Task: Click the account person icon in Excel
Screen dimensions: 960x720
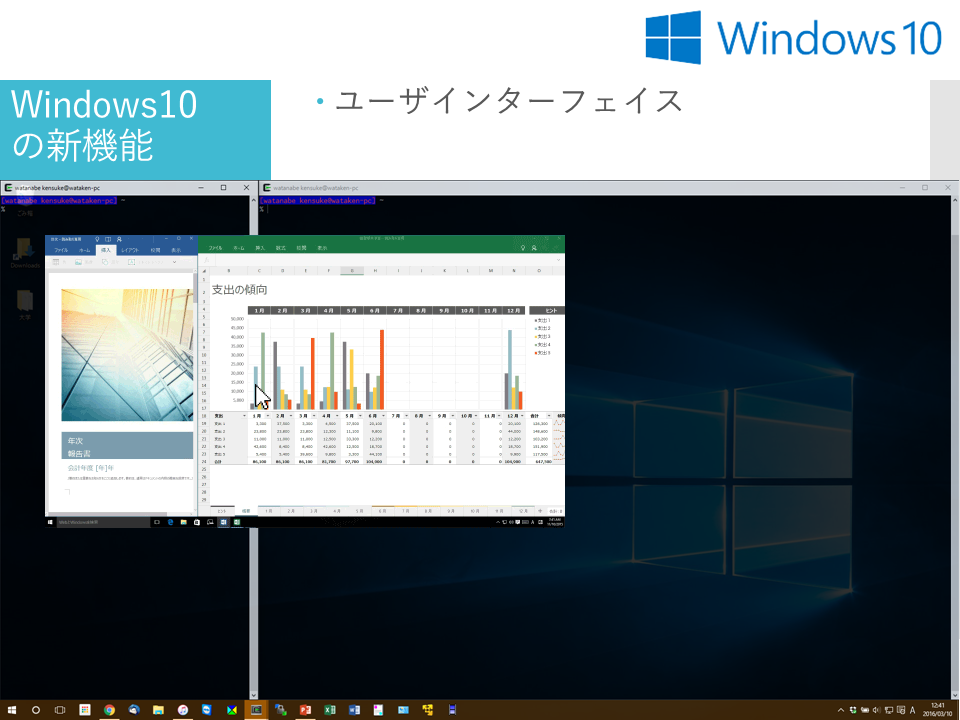Action: click(533, 248)
